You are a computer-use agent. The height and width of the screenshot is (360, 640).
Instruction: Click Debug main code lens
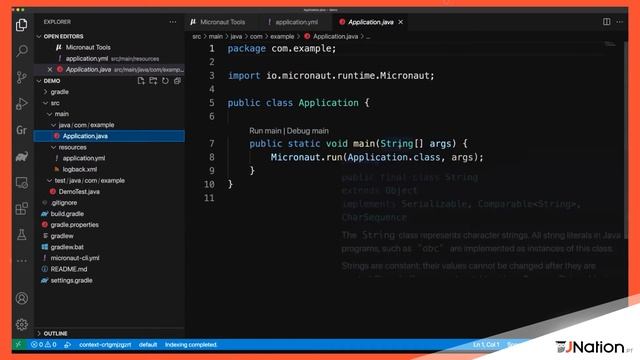click(307, 131)
